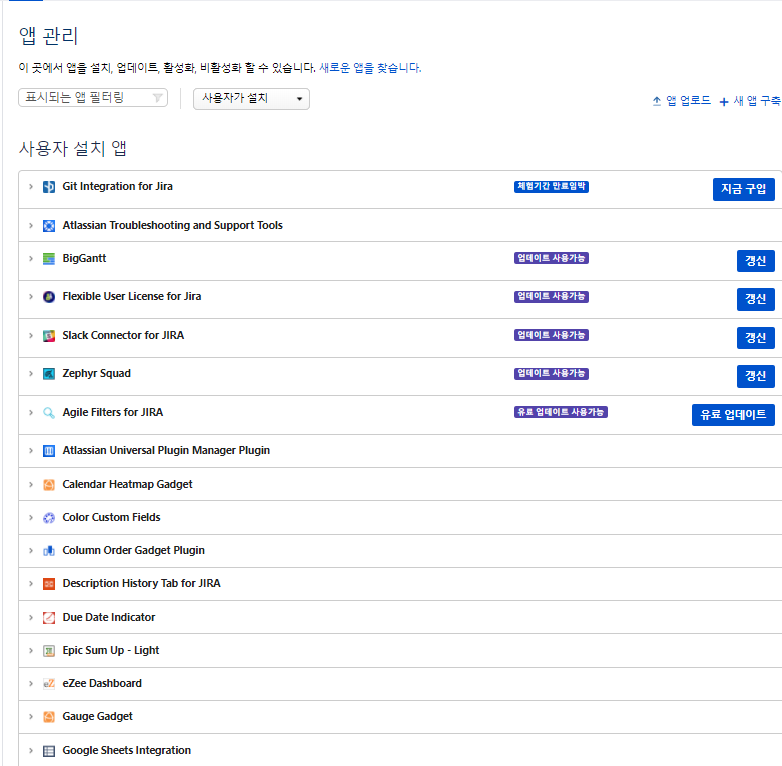Click the 갱신 button for BigGantt

[x=756, y=261]
